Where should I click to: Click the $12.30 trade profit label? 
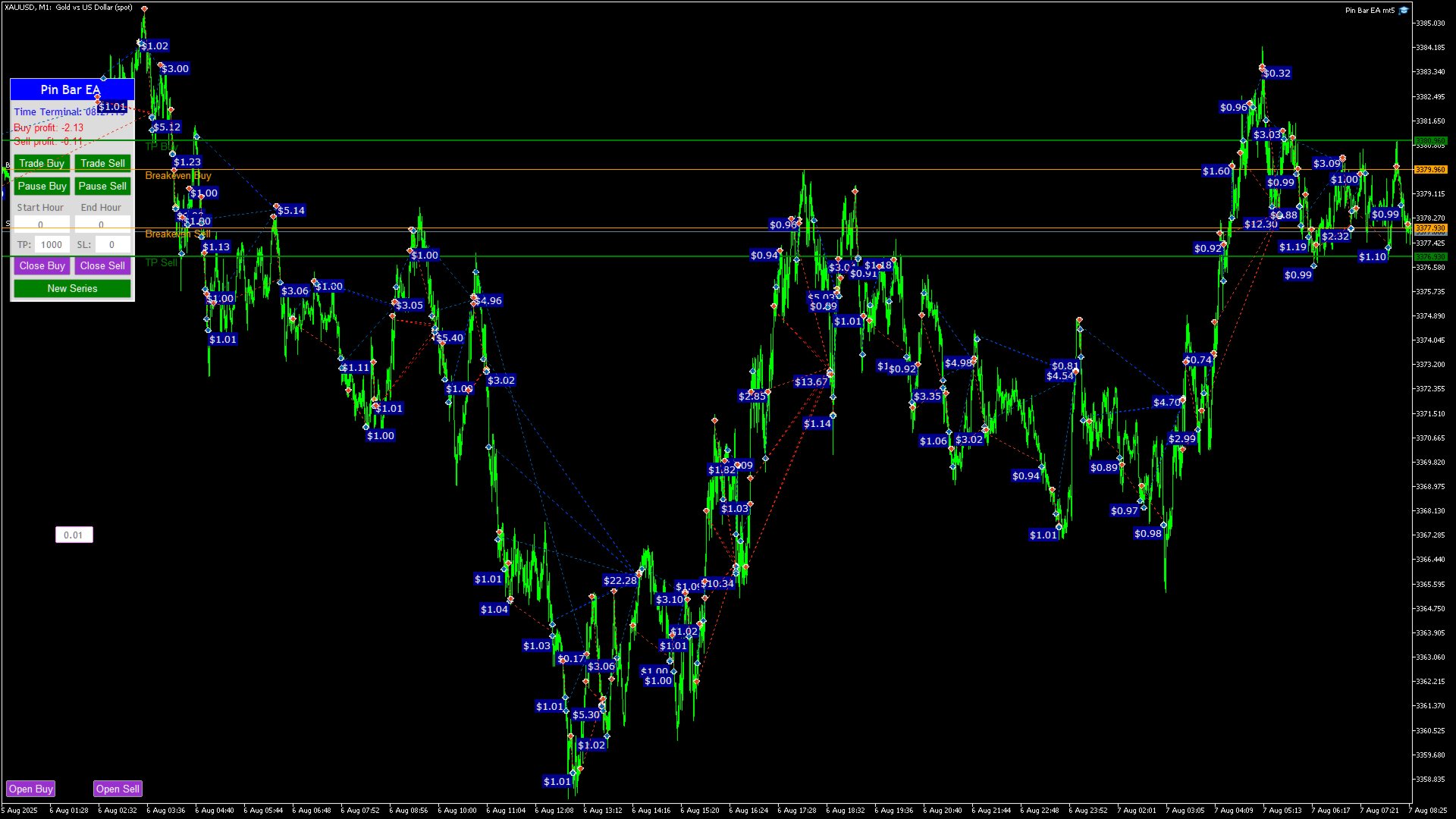pos(1261,224)
